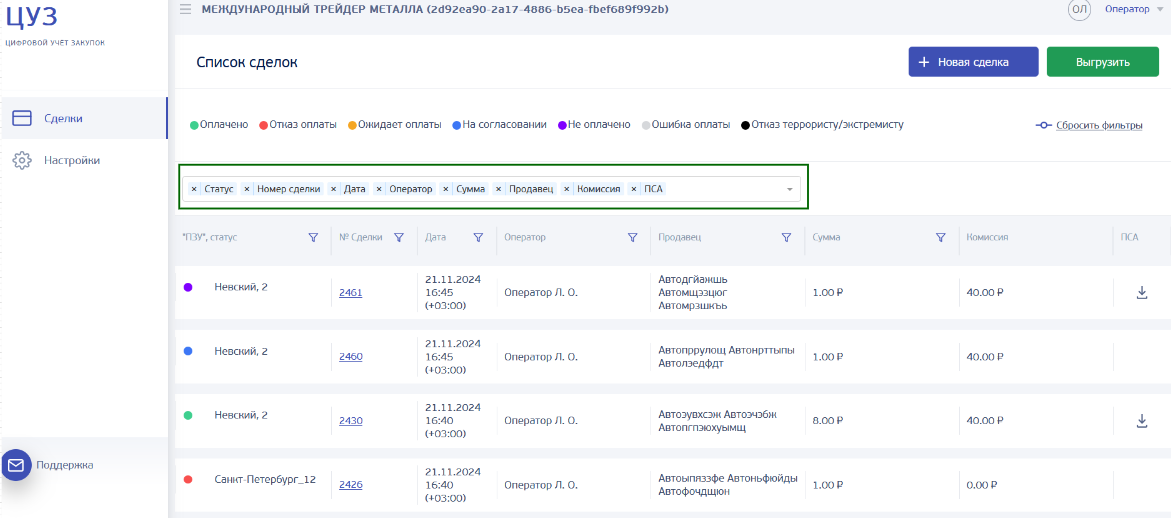Viewport: 1171px width, 518px height.
Task: Click the Новая сделка button
Action: (x=973, y=62)
